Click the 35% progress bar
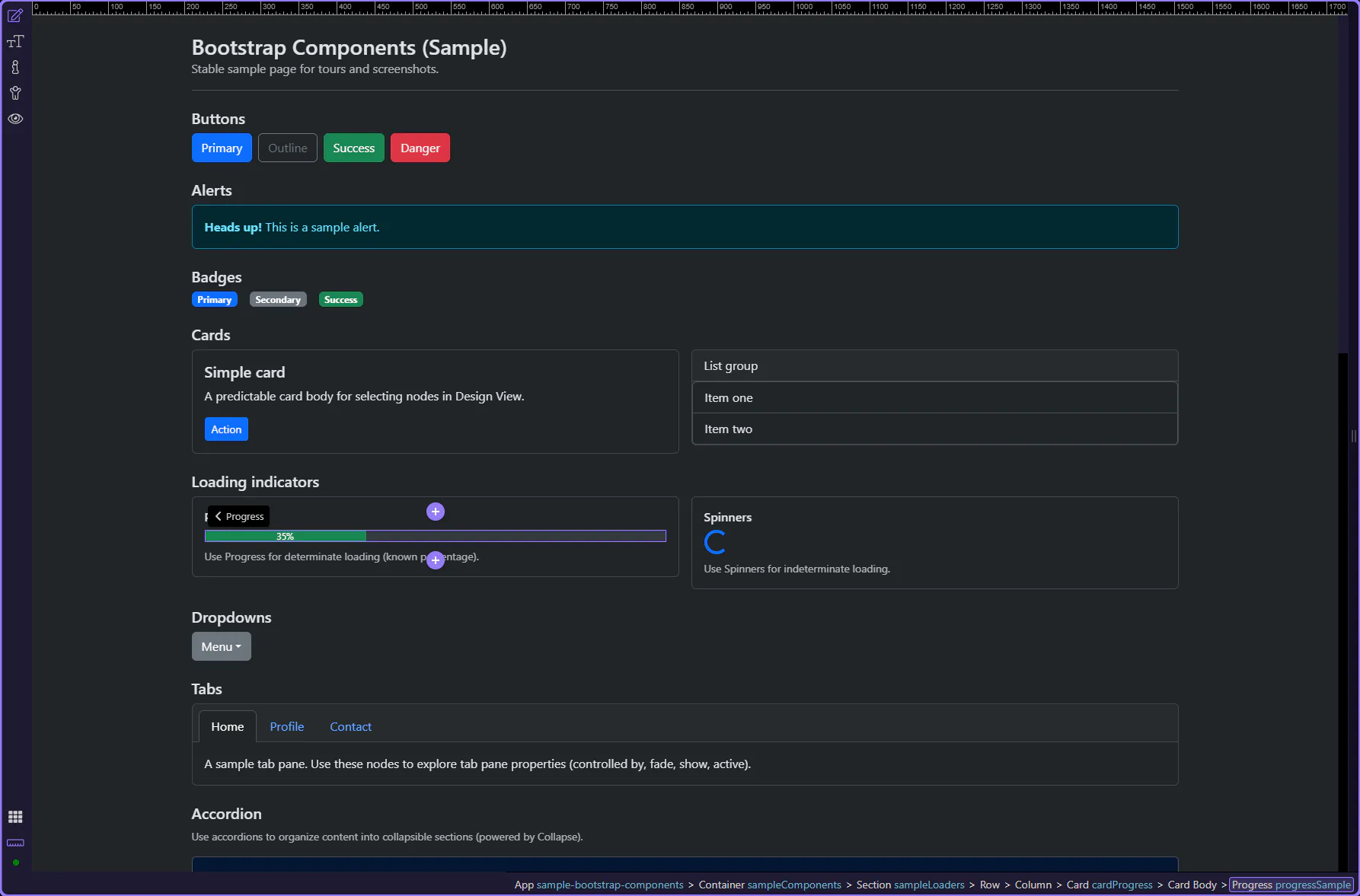 point(435,536)
